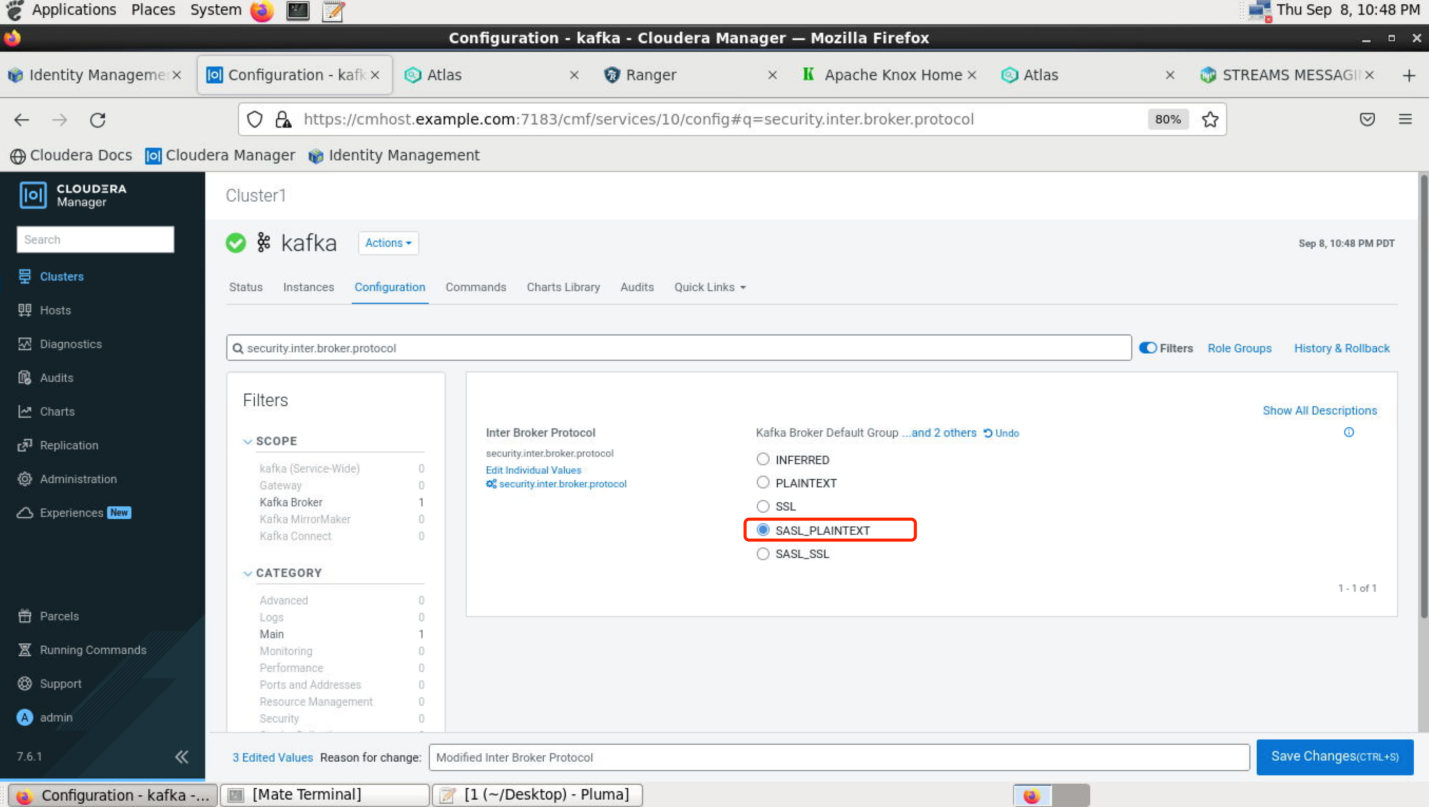Switch to the Commands tab

pos(476,288)
